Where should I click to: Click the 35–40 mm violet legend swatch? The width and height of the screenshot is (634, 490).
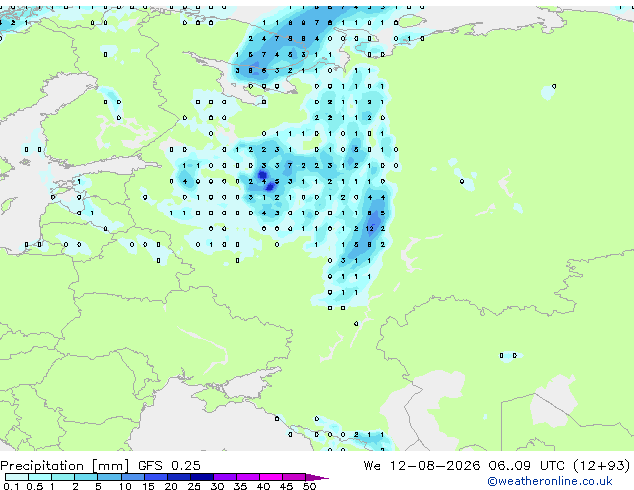coord(247,477)
